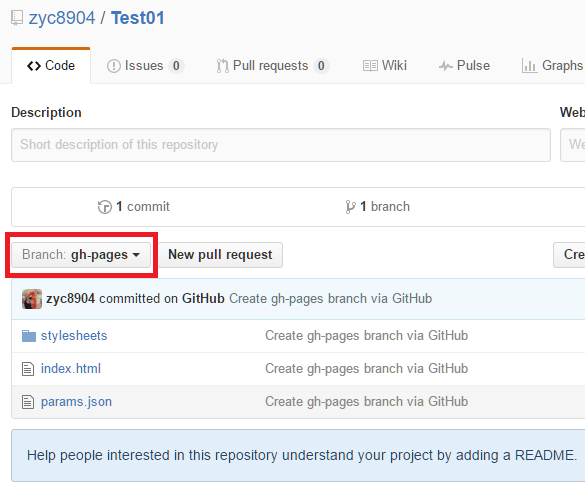
Task: Click the zyc8904 committer avatar thumbnail
Action: tap(32, 299)
